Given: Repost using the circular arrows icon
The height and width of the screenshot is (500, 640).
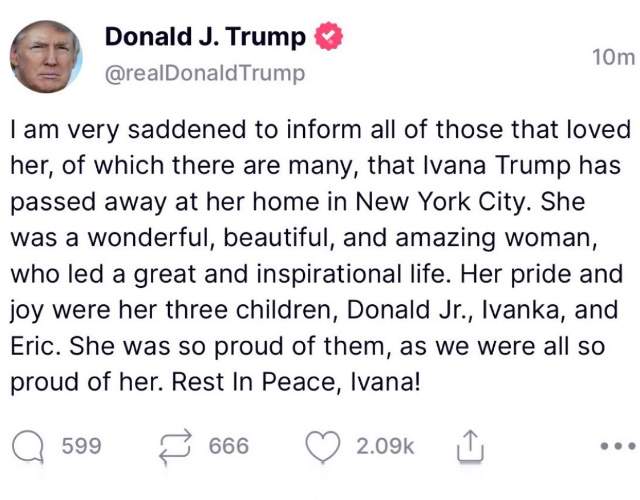Looking at the screenshot, I should click(x=176, y=447).
